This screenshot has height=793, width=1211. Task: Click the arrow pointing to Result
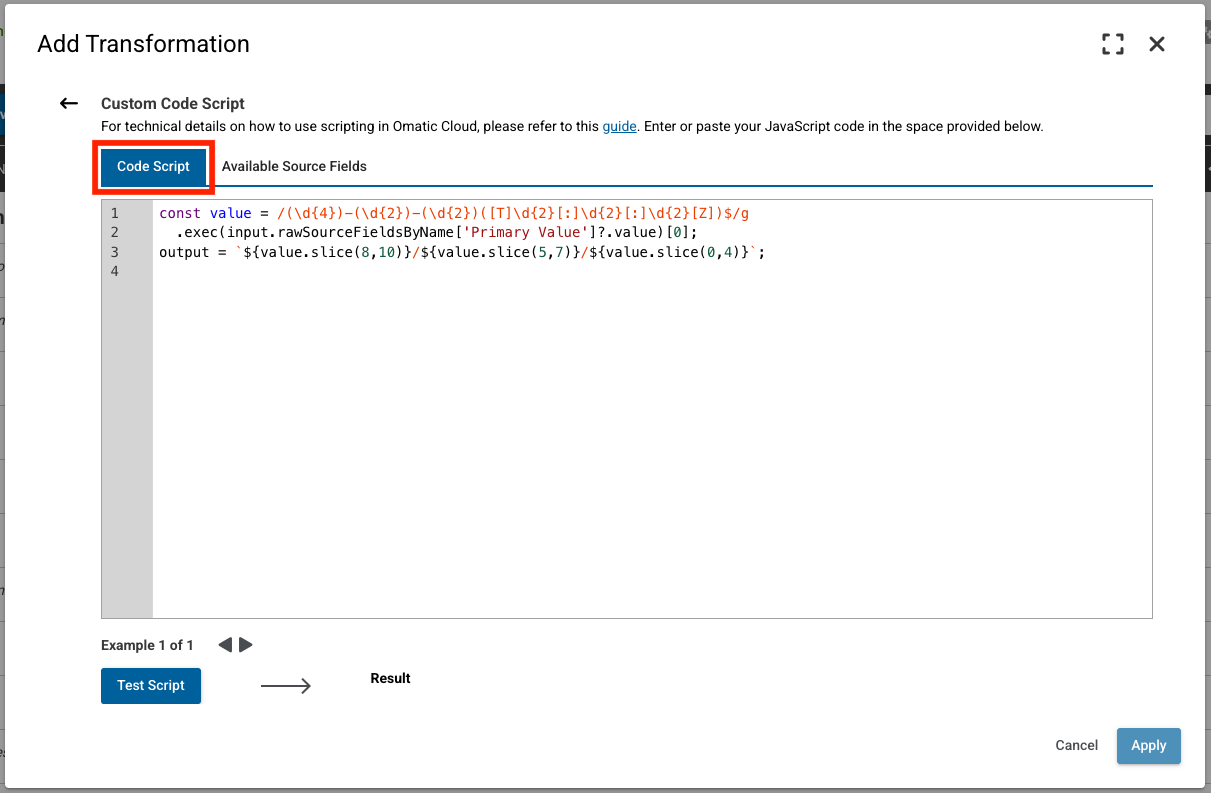pyautogui.click(x=286, y=685)
